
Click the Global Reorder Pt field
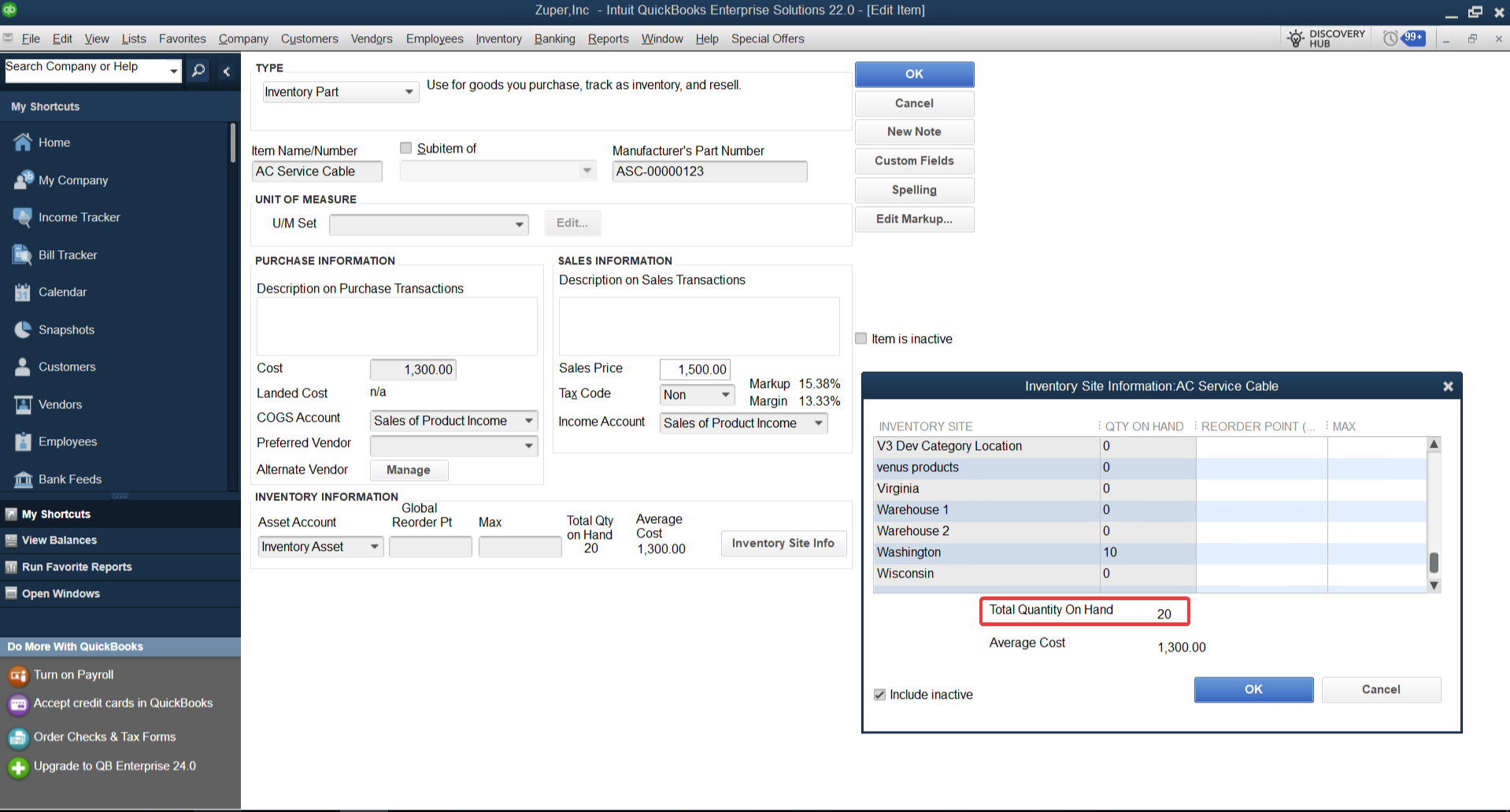[431, 547]
